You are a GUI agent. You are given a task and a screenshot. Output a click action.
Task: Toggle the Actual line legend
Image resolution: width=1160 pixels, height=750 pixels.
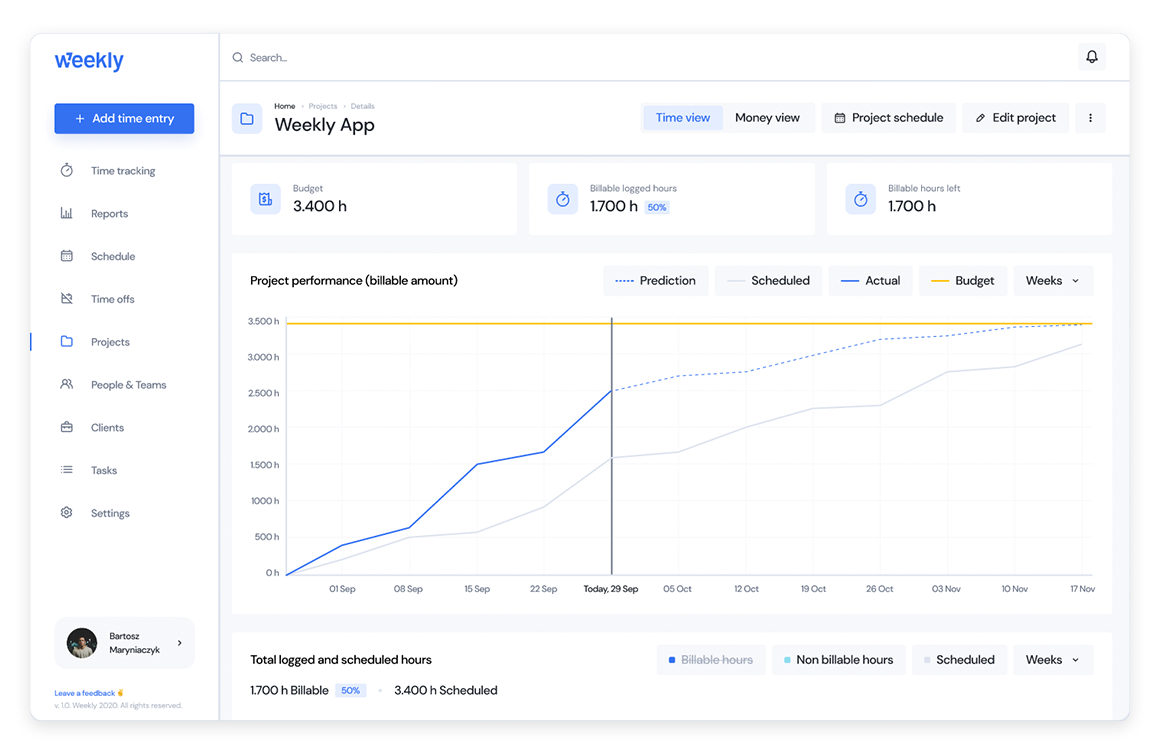click(x=871, y=281)
